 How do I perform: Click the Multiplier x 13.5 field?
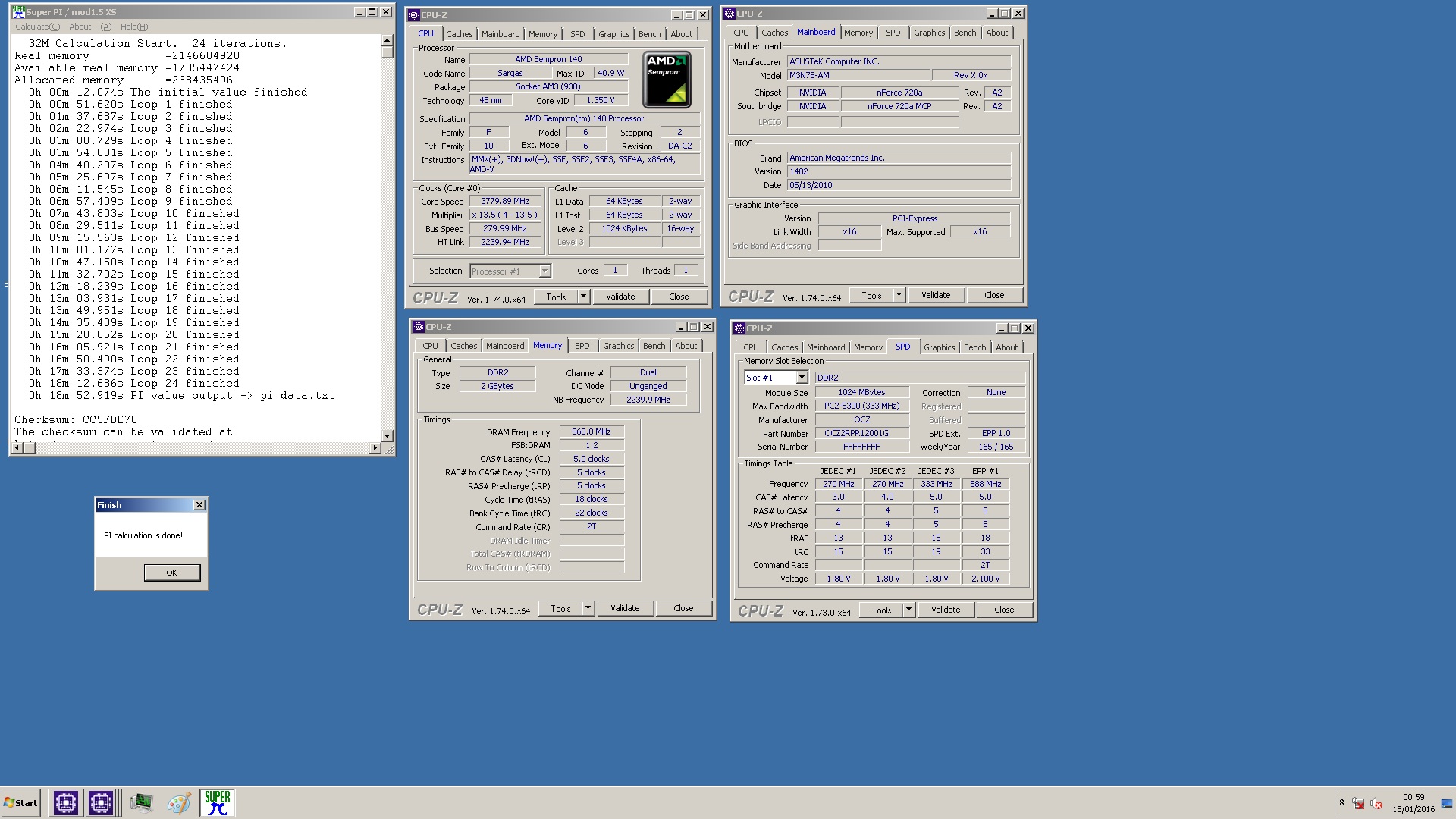pos(505,215)
